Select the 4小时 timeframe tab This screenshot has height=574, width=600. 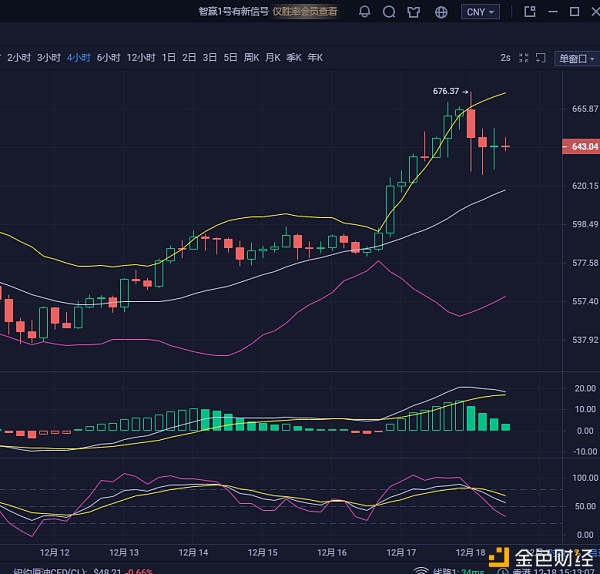78,58
